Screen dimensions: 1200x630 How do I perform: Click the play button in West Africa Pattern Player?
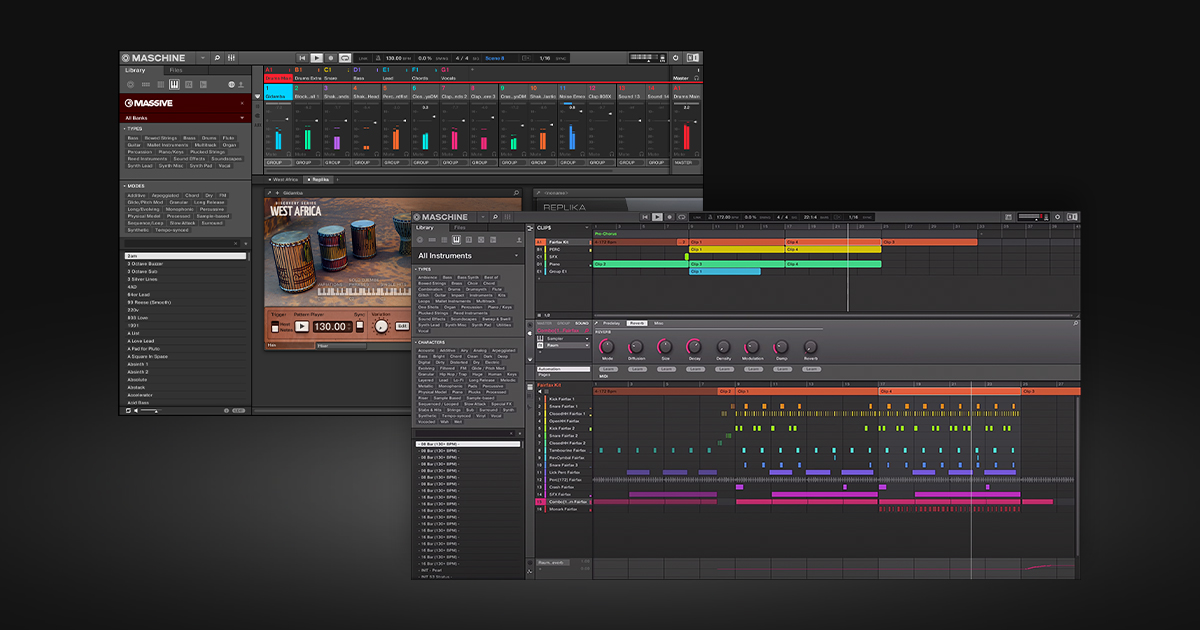[x=302, y=326]
